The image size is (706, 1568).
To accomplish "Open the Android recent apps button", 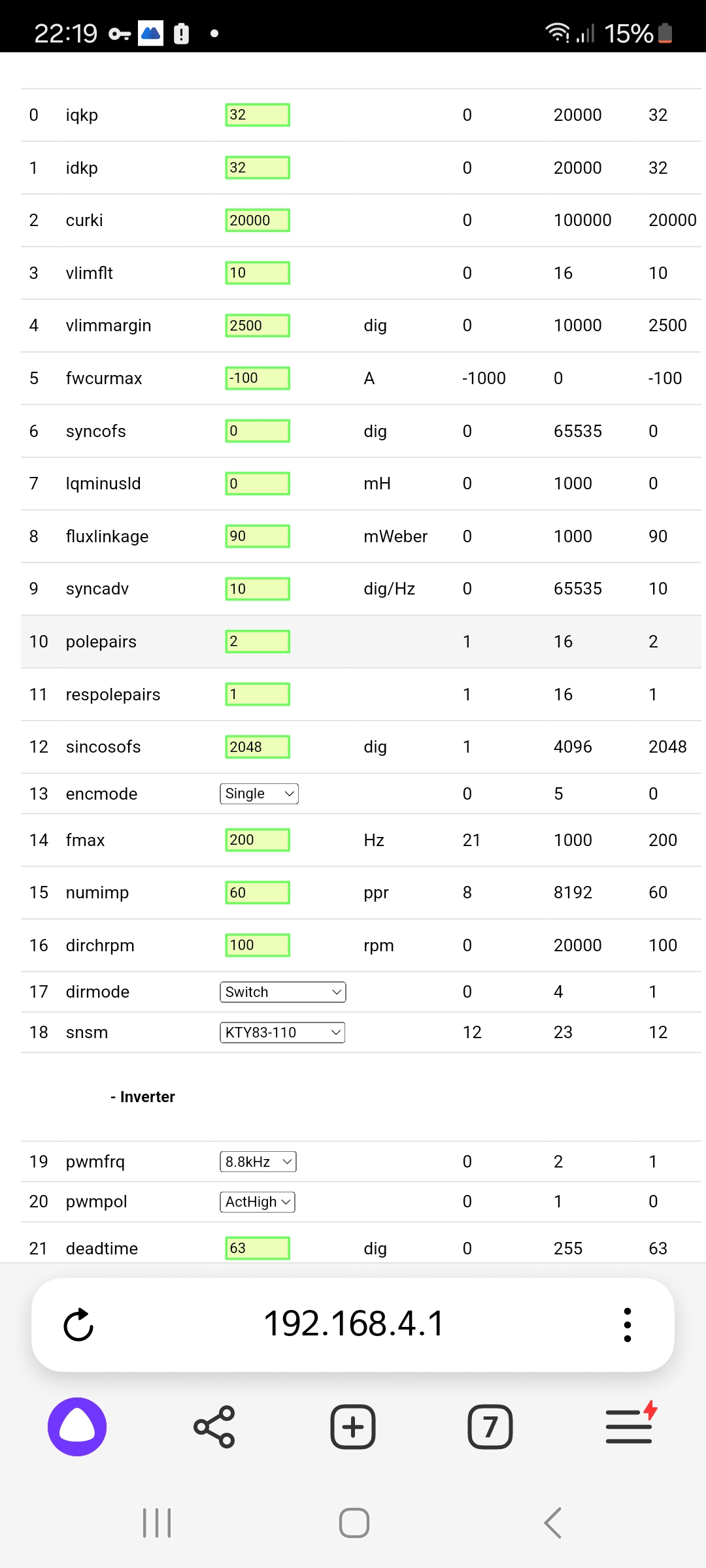I will pyautogui.click(x=157, y=1523).
